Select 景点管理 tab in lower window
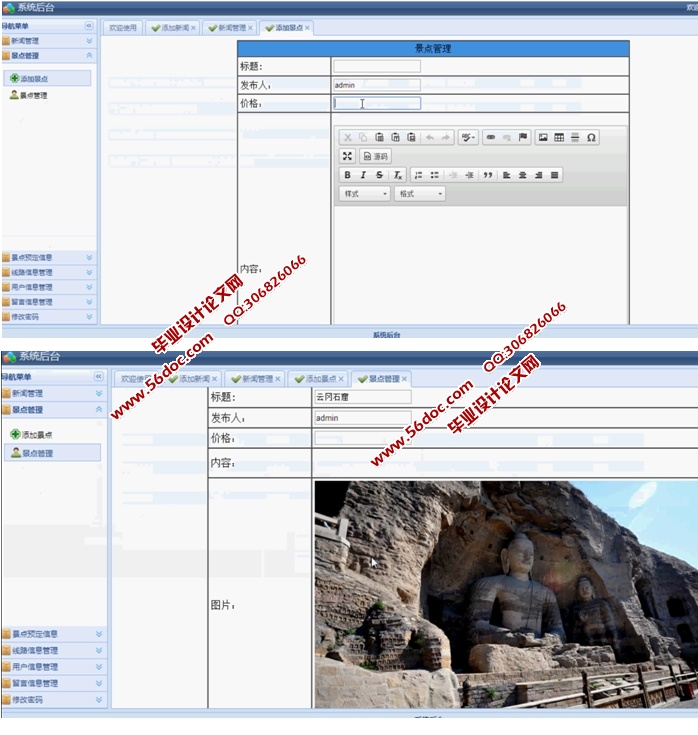The width and height of the screenshot is (698, 735). (380, 379)
